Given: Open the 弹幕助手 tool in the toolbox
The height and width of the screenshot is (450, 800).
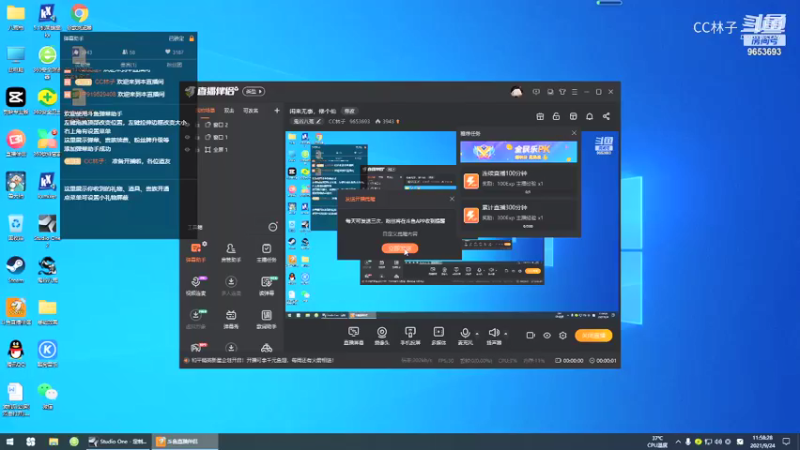Looking at the screenshot, I should 196,253.
